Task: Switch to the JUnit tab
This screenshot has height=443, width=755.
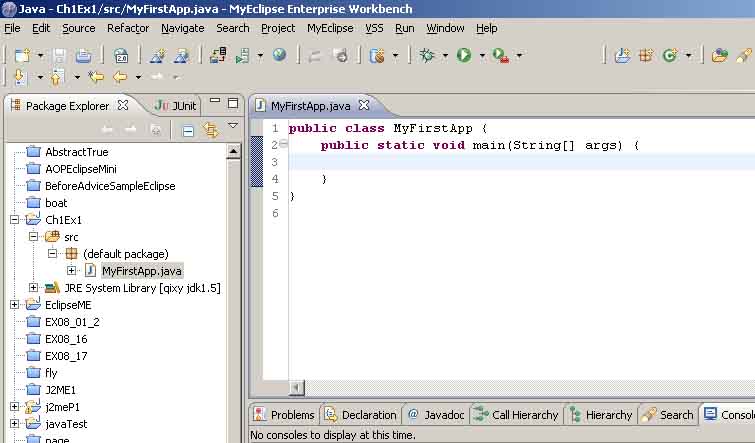Action: 176,105
